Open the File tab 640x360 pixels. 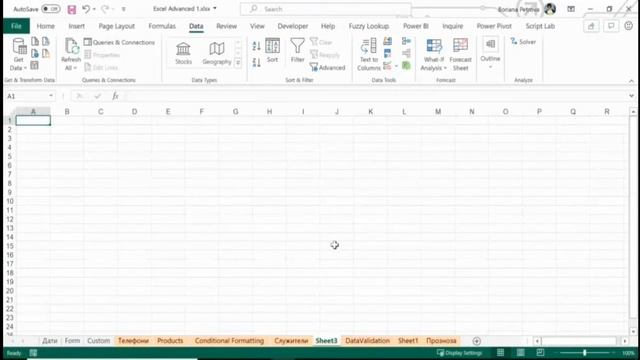click(x=16, y=26)
